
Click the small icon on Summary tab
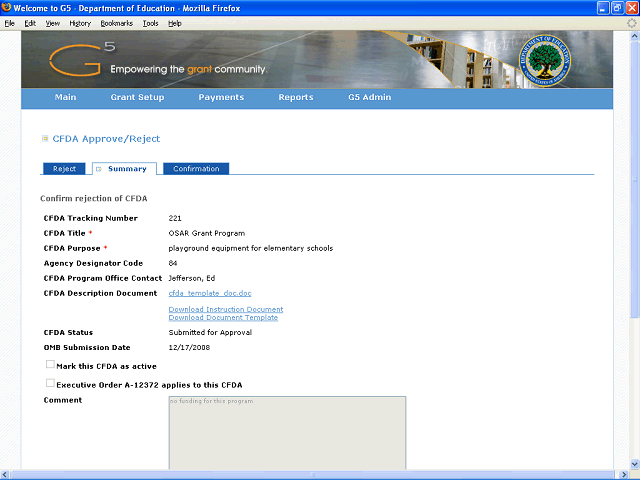(98, 169)
